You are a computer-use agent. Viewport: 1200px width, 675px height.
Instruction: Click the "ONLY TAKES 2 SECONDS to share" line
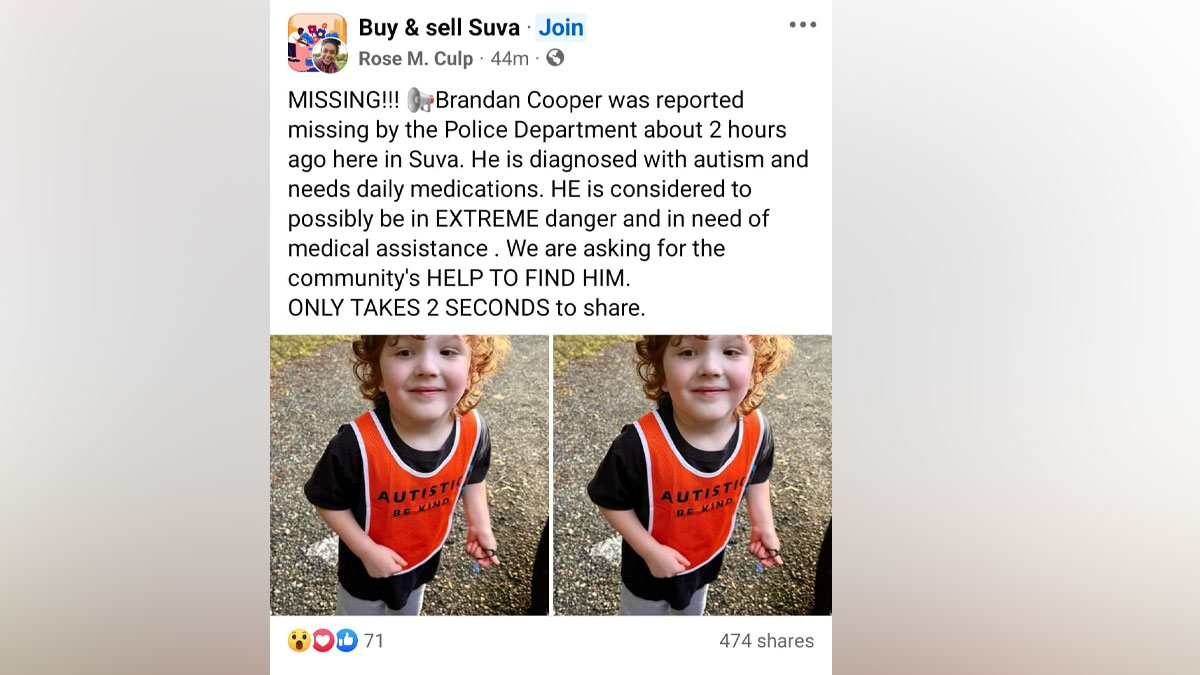coord(467,308)
